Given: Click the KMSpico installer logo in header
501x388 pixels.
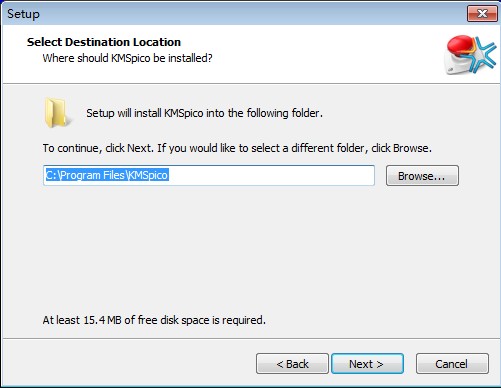Looking at the screenshot, I should (471, 54).
